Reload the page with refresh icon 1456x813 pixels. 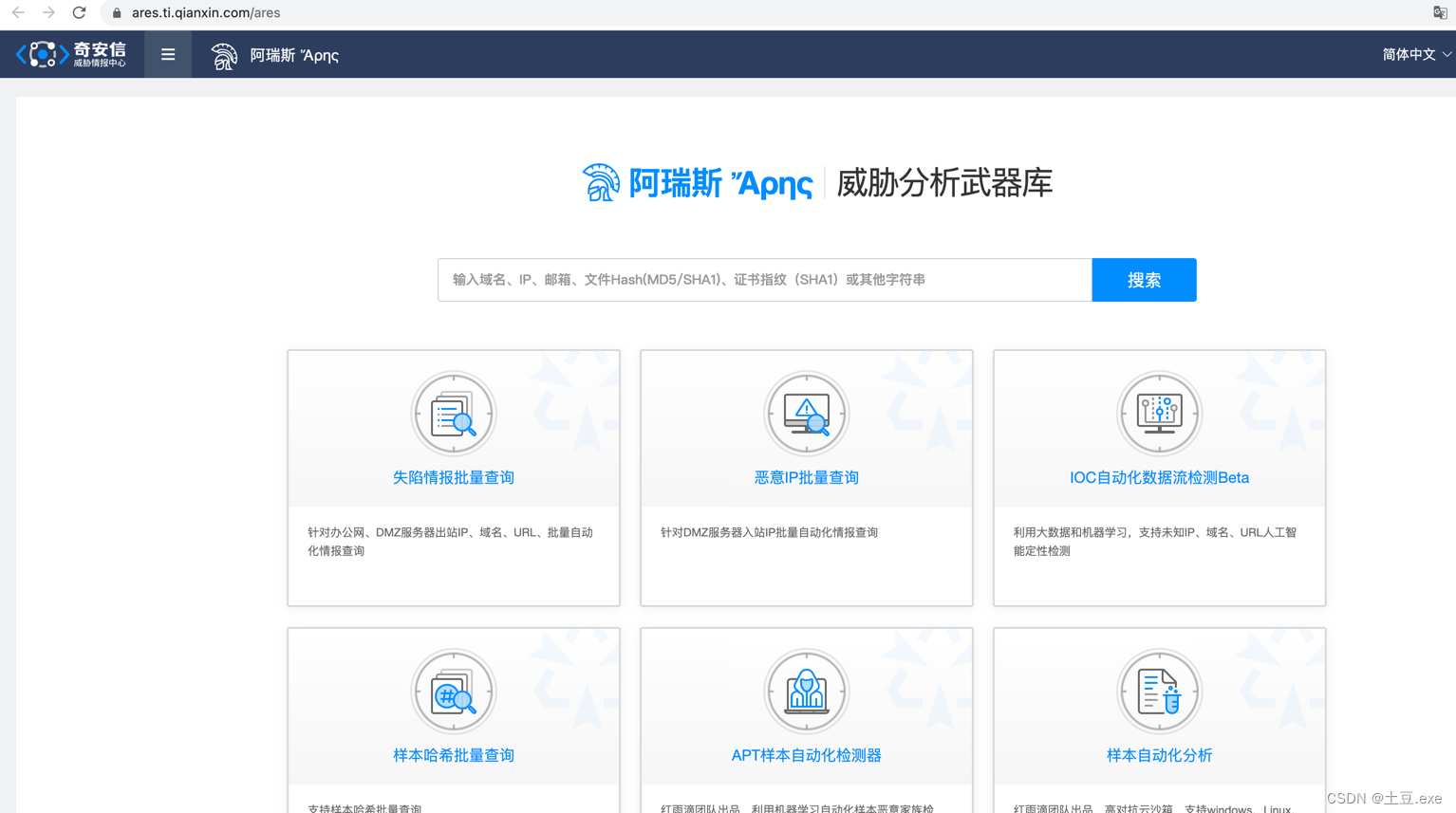click(80, 12)
